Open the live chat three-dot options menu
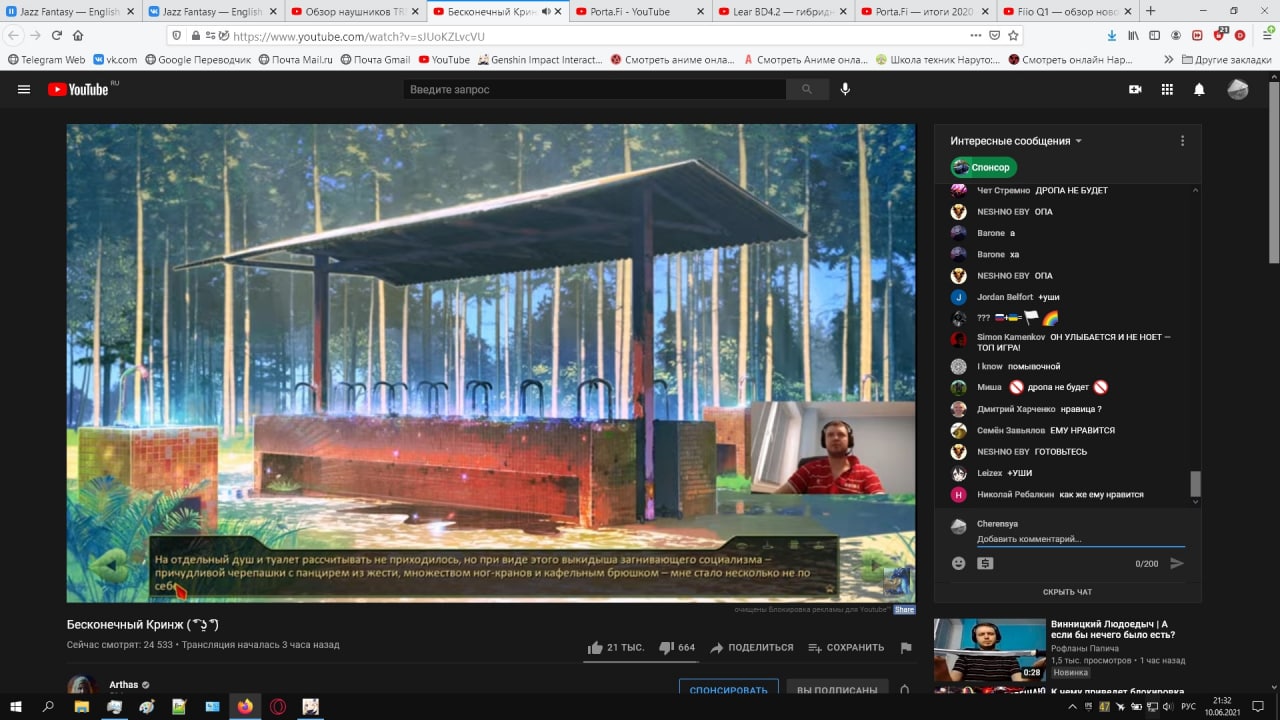This screenshot has width=1280, height=720. pos(1182,141)
